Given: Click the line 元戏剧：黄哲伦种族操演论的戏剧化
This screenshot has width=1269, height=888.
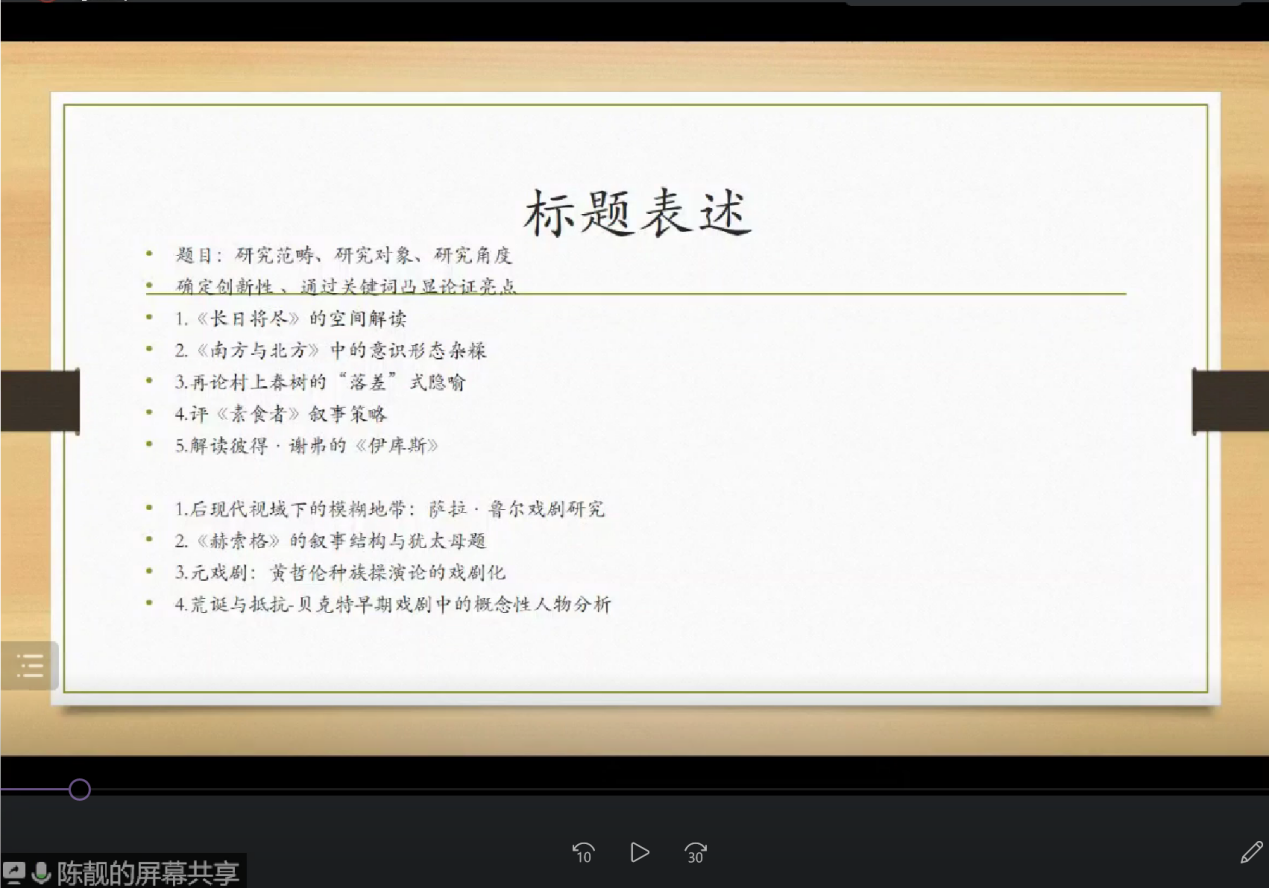Looking at the screenshot, I should click(x=340, y=573).
